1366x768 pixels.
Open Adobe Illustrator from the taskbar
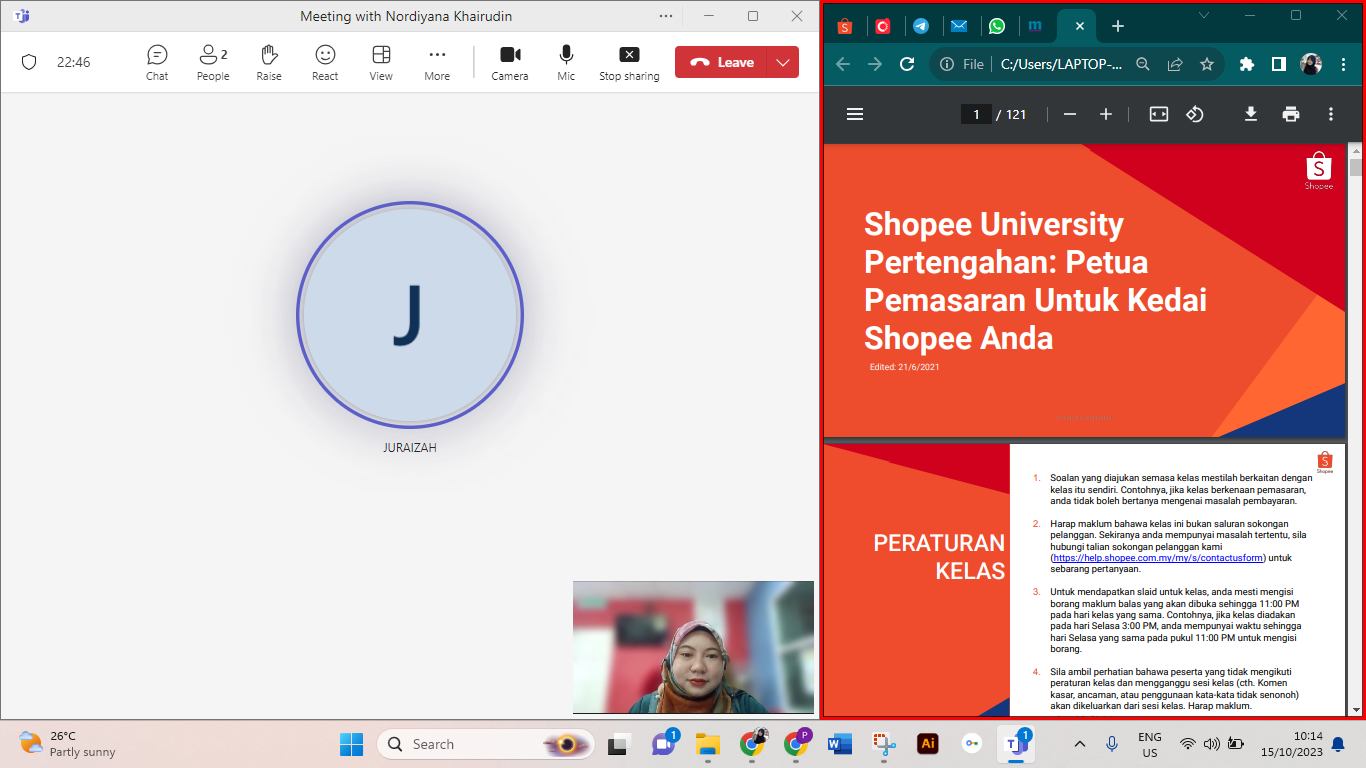(927, 744)
